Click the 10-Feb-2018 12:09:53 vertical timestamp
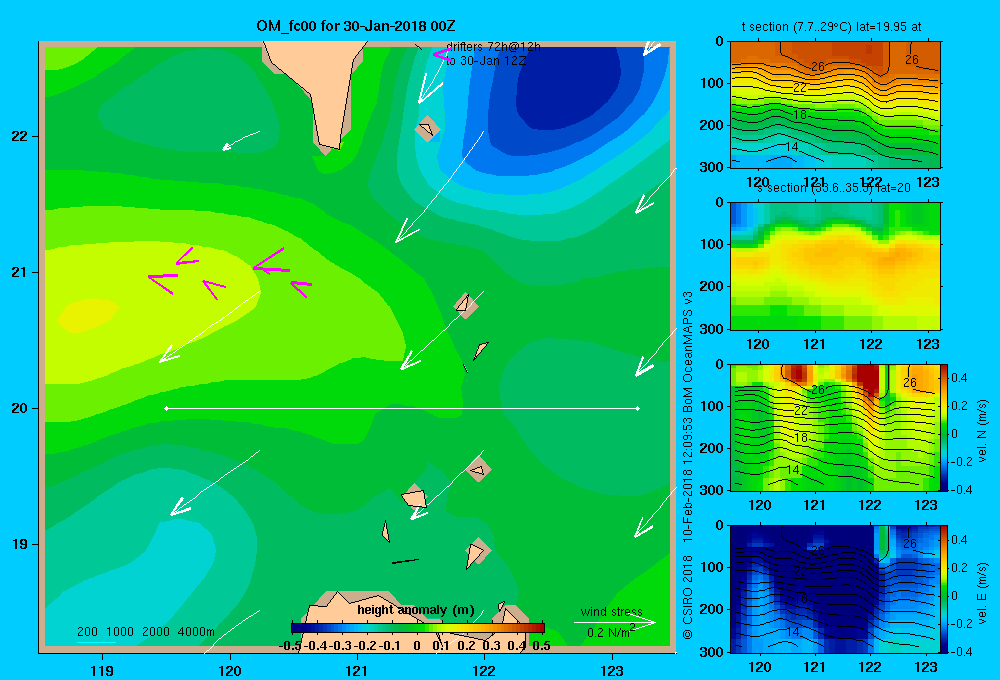The height and width of the screenshot is (680, 1000). pos(688,480)
